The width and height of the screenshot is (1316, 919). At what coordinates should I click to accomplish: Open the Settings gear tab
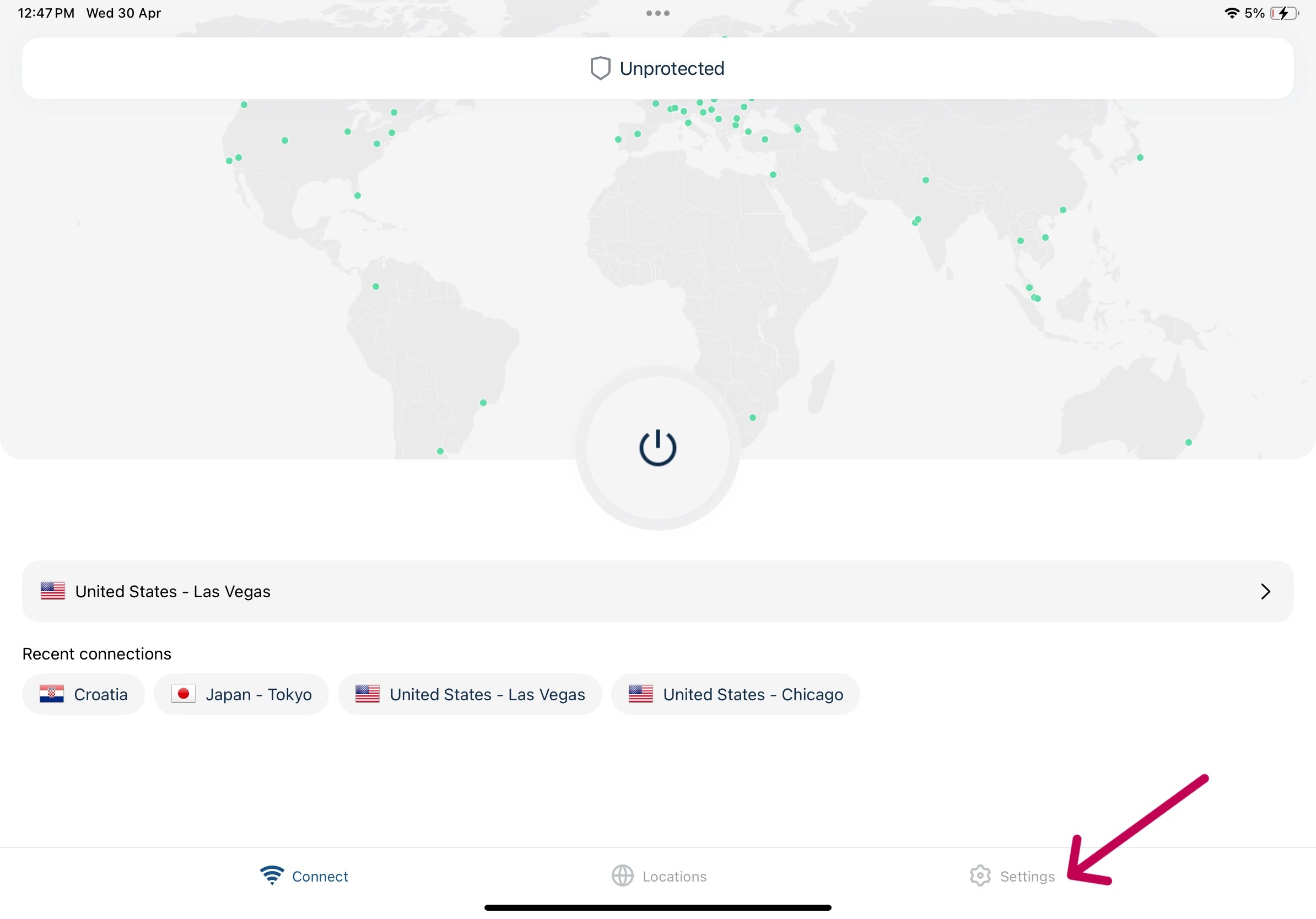point(980,875)
